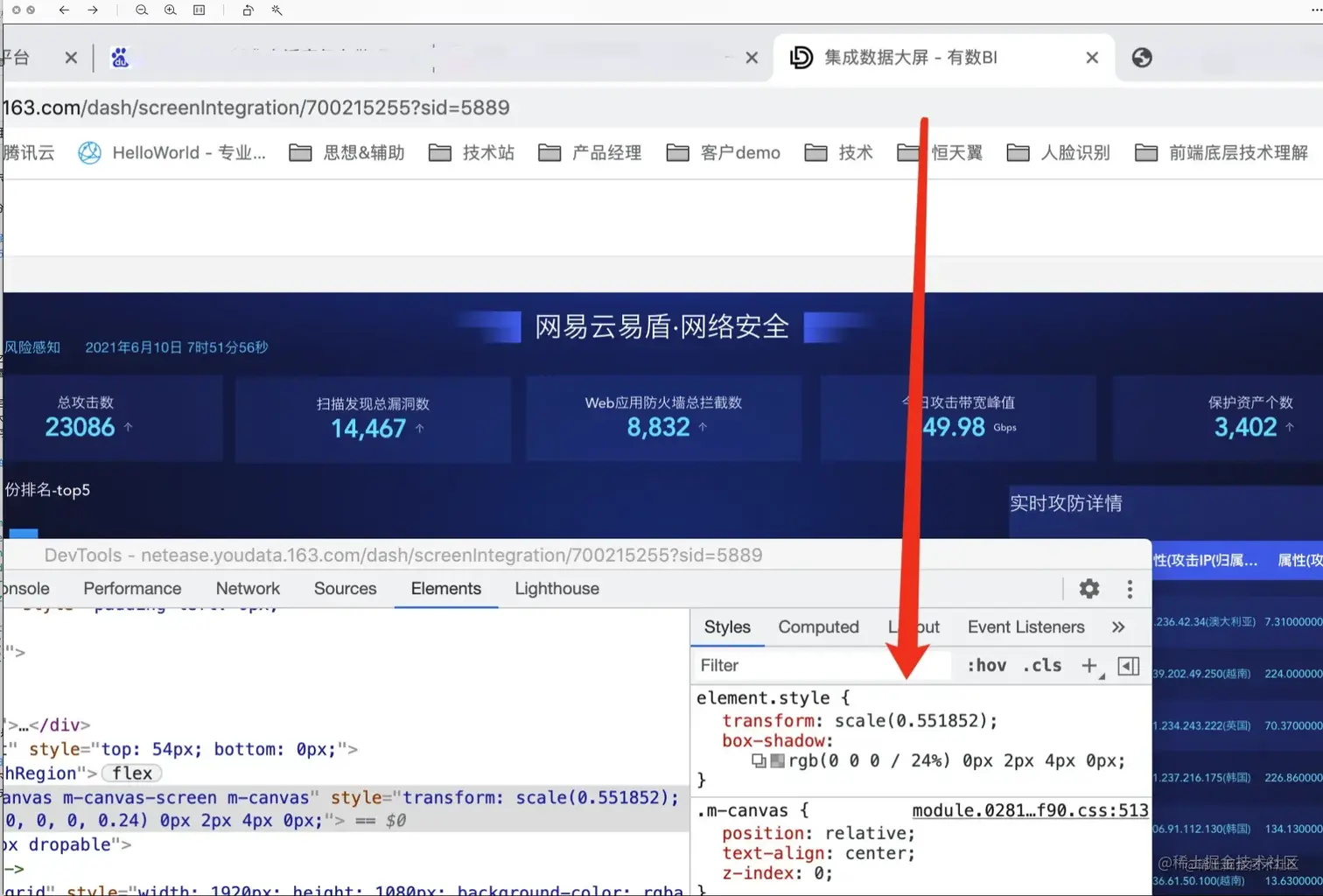
Task: Click the 'z-index: 0;' declaration
Action: pos(777,873)
